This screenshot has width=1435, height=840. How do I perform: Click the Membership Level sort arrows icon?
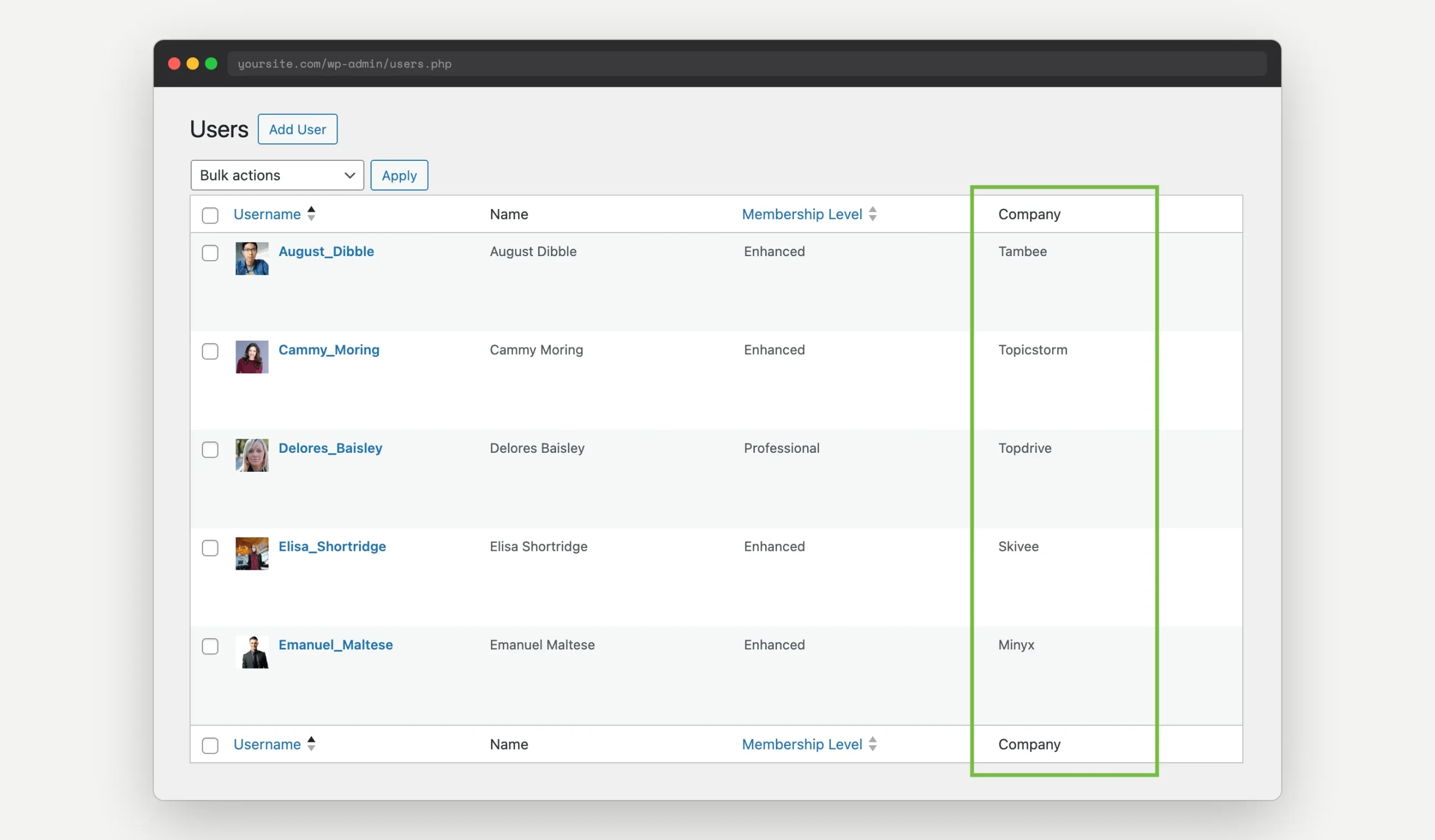pos(873,214)
